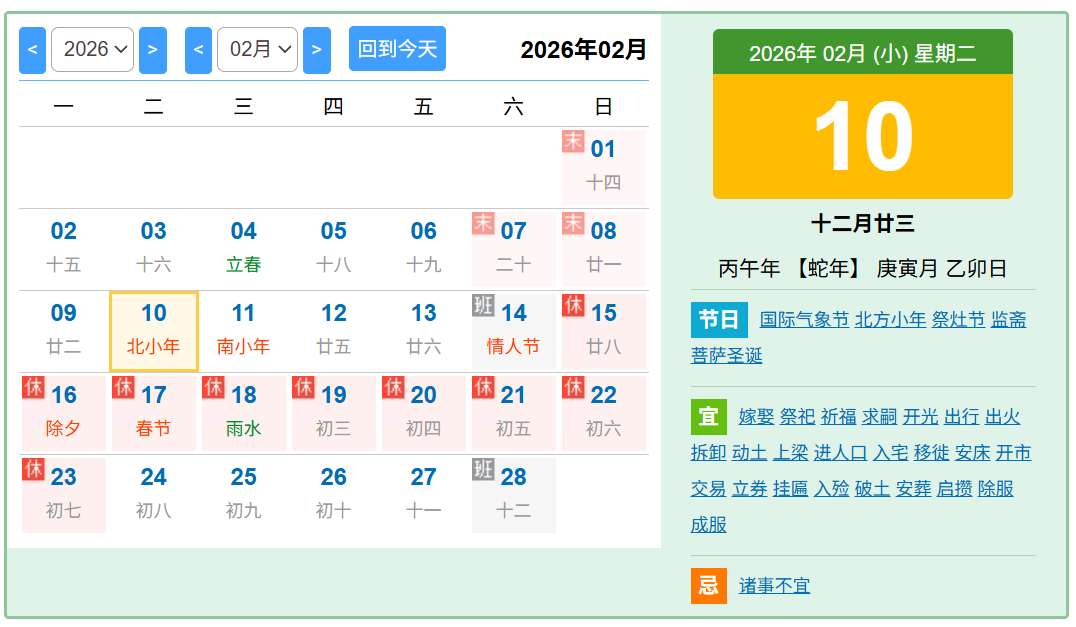
Task: Advance to next month using arrow after 02月
Action: (316, 49)
